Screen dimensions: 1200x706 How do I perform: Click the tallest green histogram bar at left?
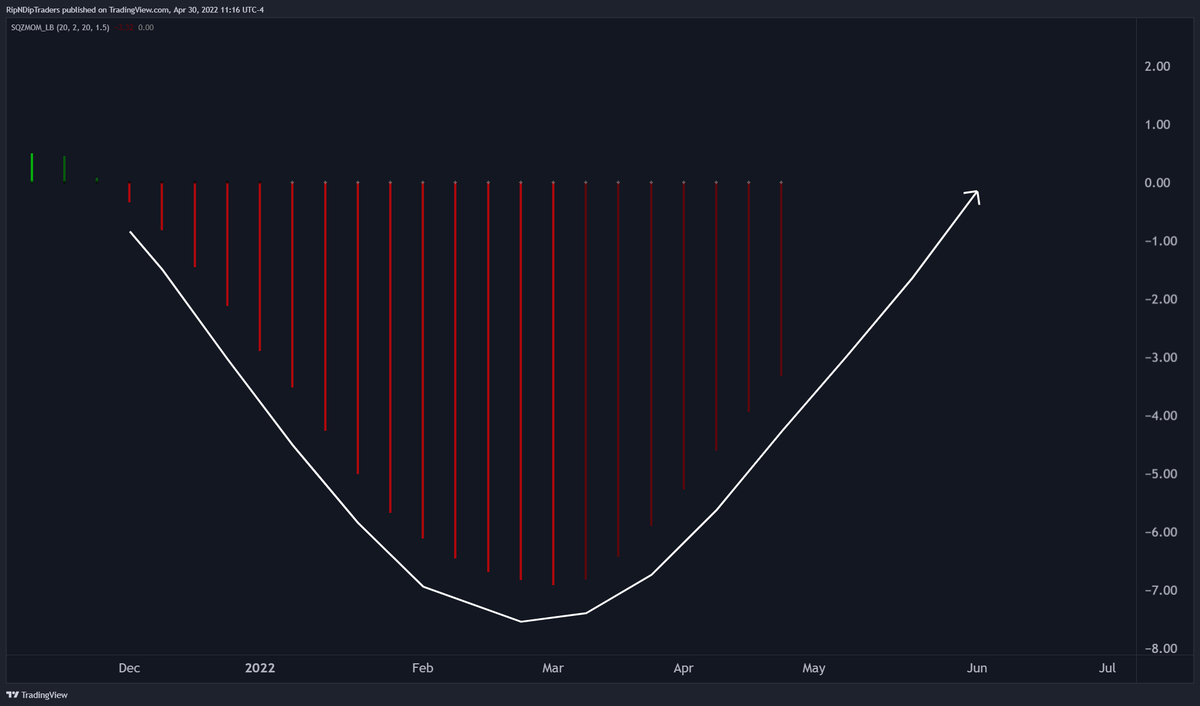32,167
